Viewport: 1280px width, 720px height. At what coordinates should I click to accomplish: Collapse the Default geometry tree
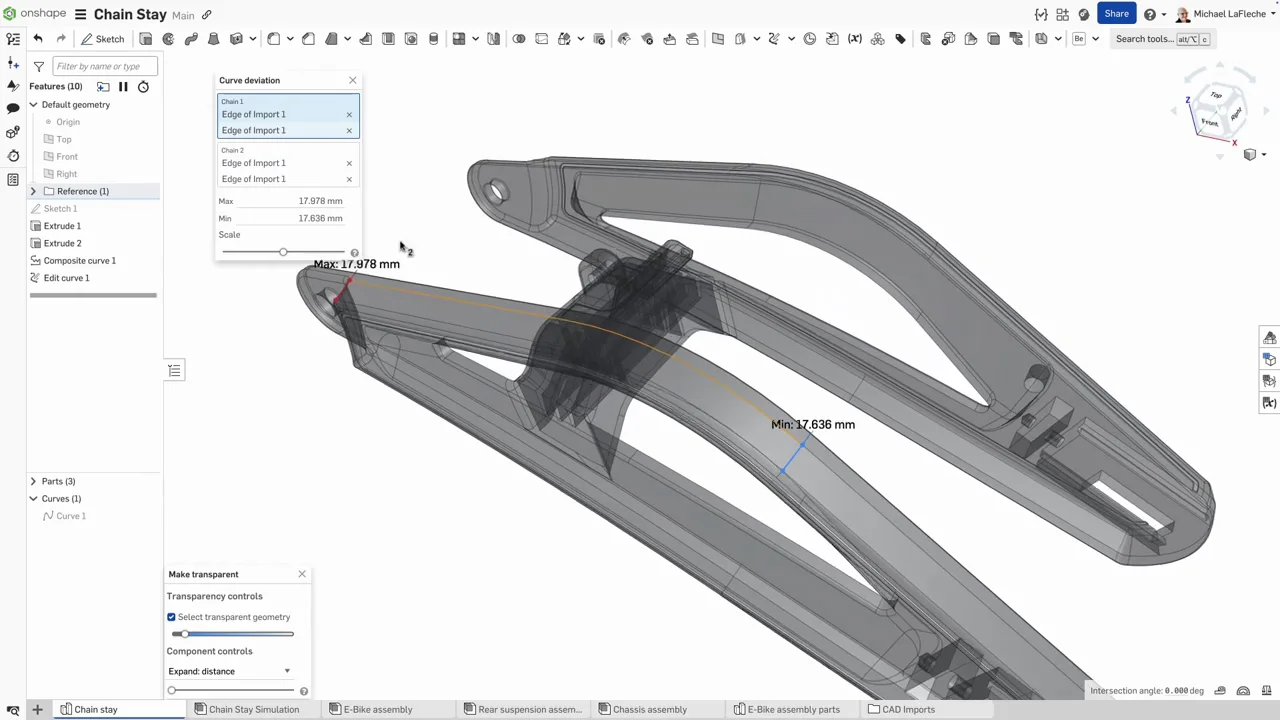point(33,104)
